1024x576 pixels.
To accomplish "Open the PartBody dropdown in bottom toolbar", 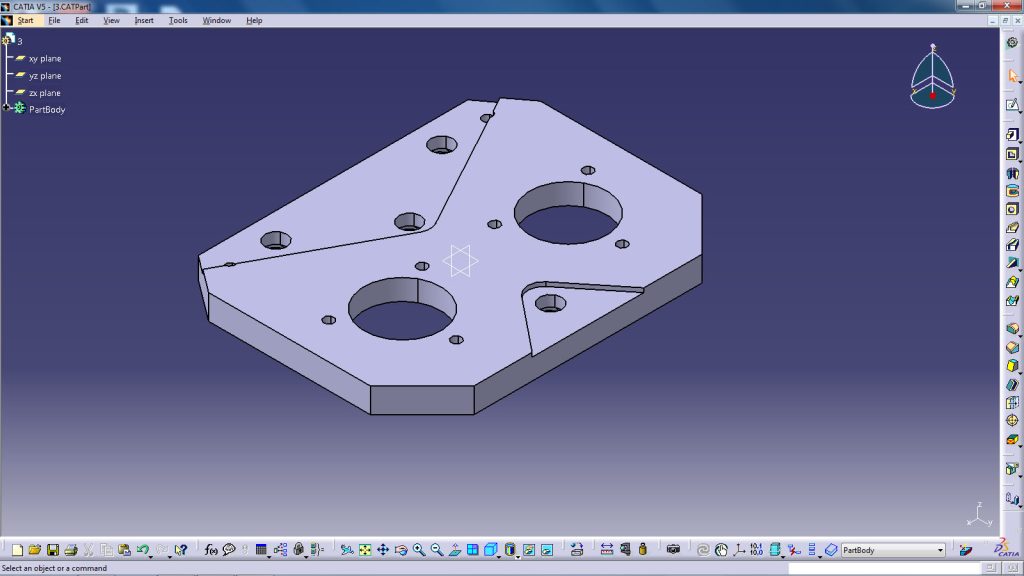I will click(x=940, y=550).
